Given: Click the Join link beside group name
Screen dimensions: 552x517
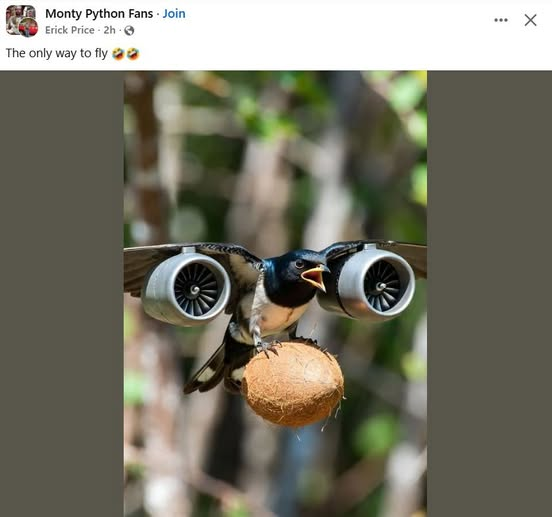Looking at the screenshot, I should [x=174, y=14].
